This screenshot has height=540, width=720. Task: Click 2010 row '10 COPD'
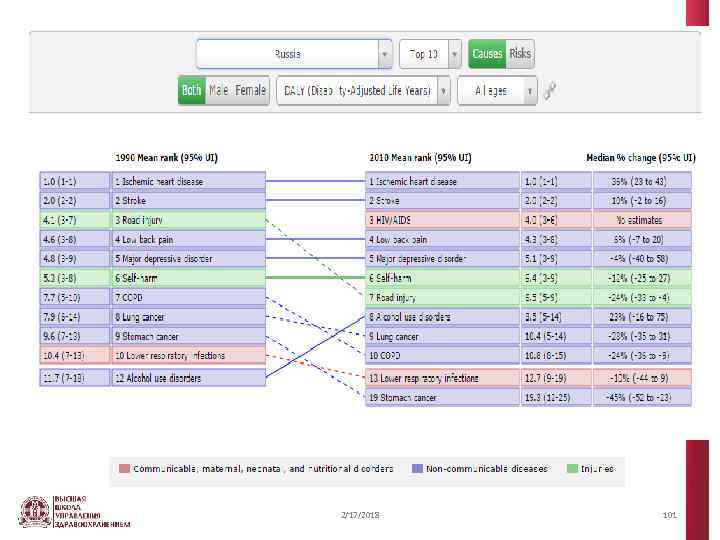pos(443,355)
